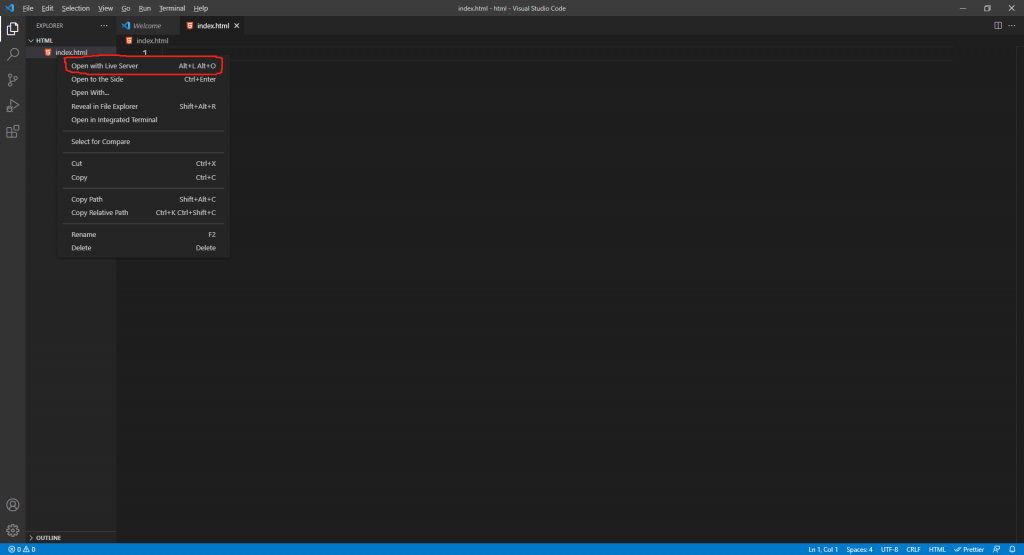
Task: Click the Explorer more actions ellipsis
Action: tap(104, 25)
